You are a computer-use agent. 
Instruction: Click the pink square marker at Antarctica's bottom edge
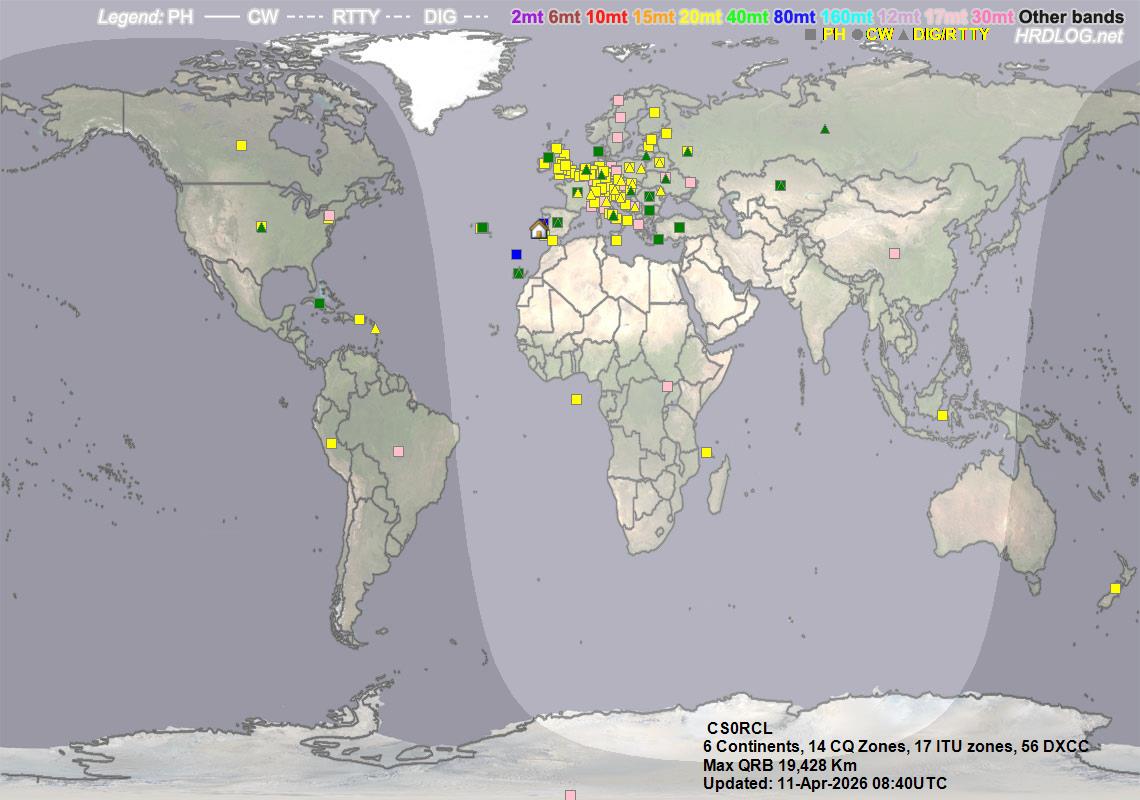(x=570, y=795)
